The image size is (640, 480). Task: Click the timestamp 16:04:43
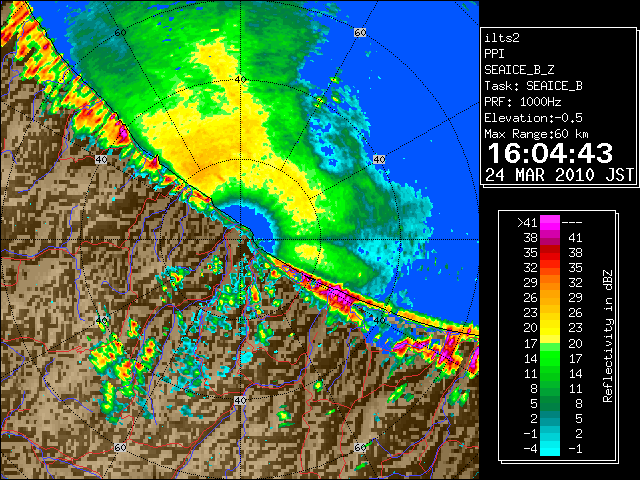click(x=550, y=153)
